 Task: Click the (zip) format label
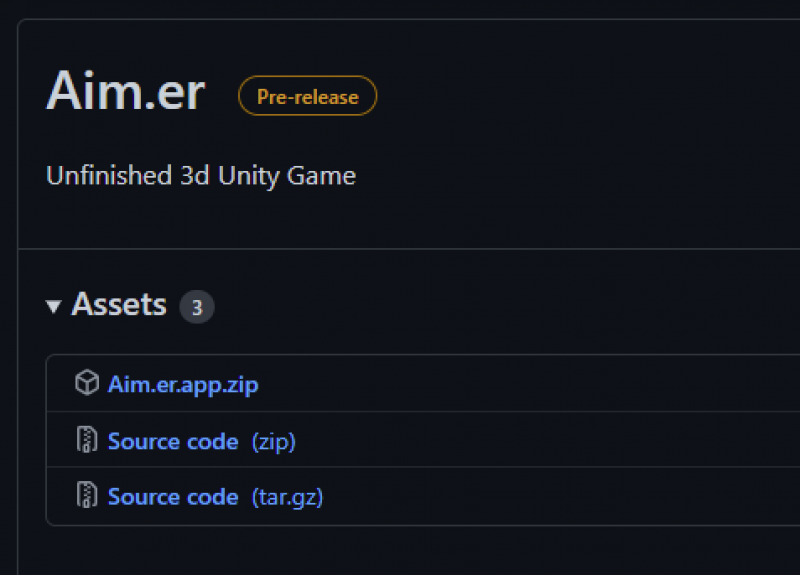point(274,441)
